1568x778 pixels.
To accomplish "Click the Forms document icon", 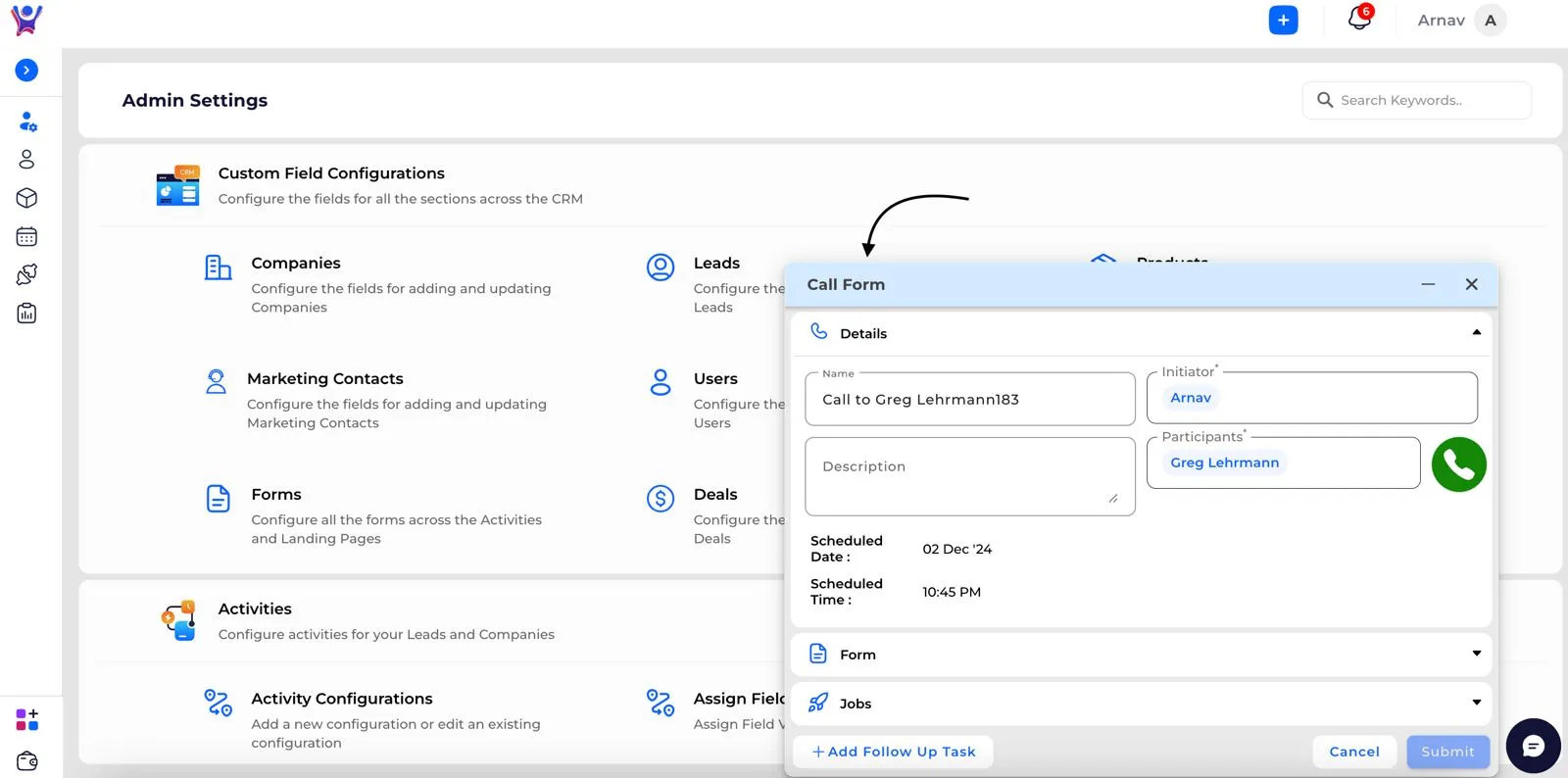I will coord(218,498).
